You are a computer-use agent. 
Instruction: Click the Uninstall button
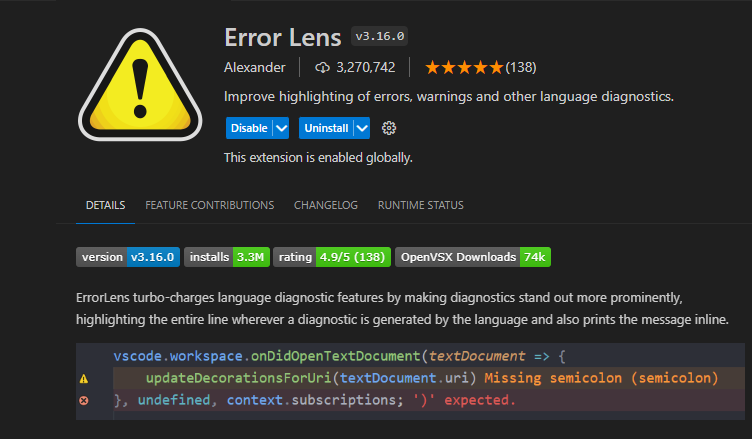(326, 128)
